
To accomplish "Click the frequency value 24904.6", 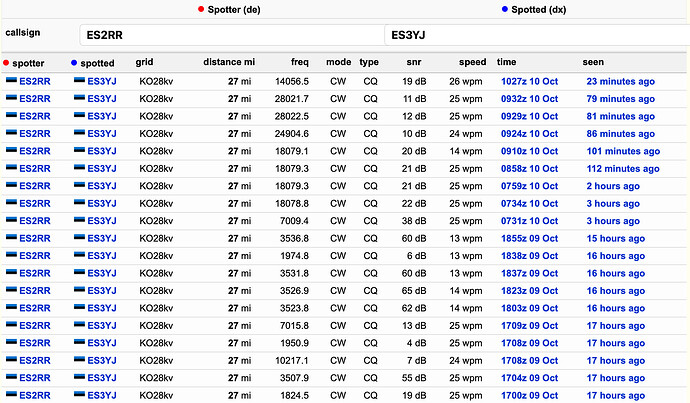I will click(292, 134).
